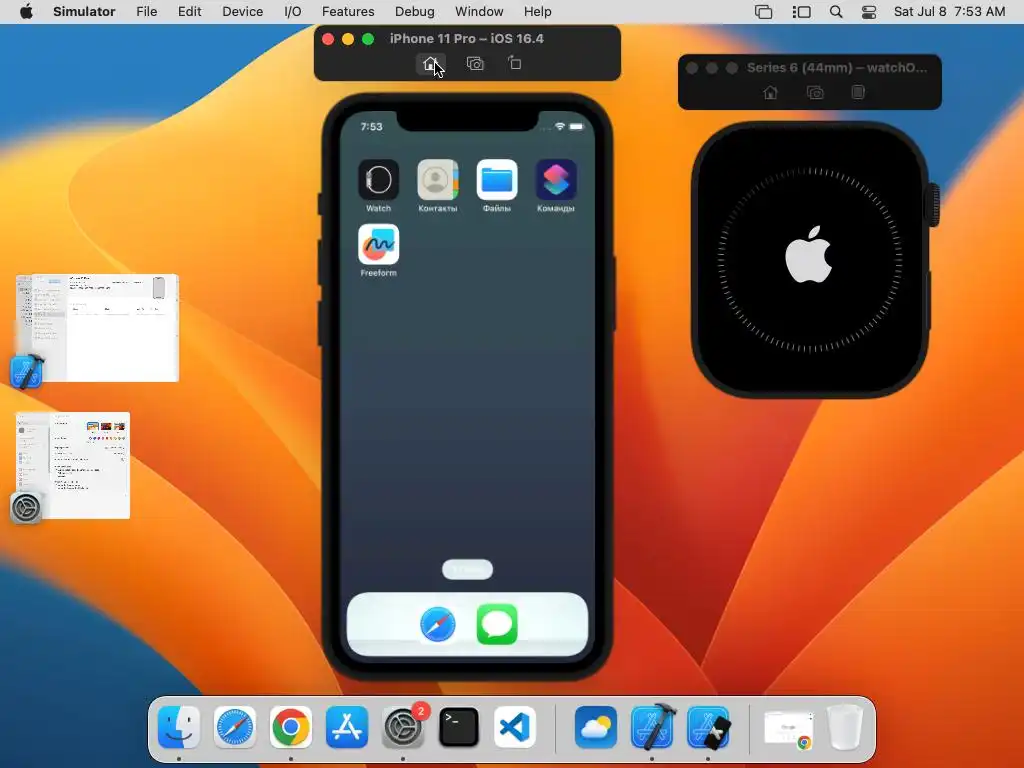Open the Trash in the Dock
Screen dimensions: 1024x768
click(x=844, y=727)
